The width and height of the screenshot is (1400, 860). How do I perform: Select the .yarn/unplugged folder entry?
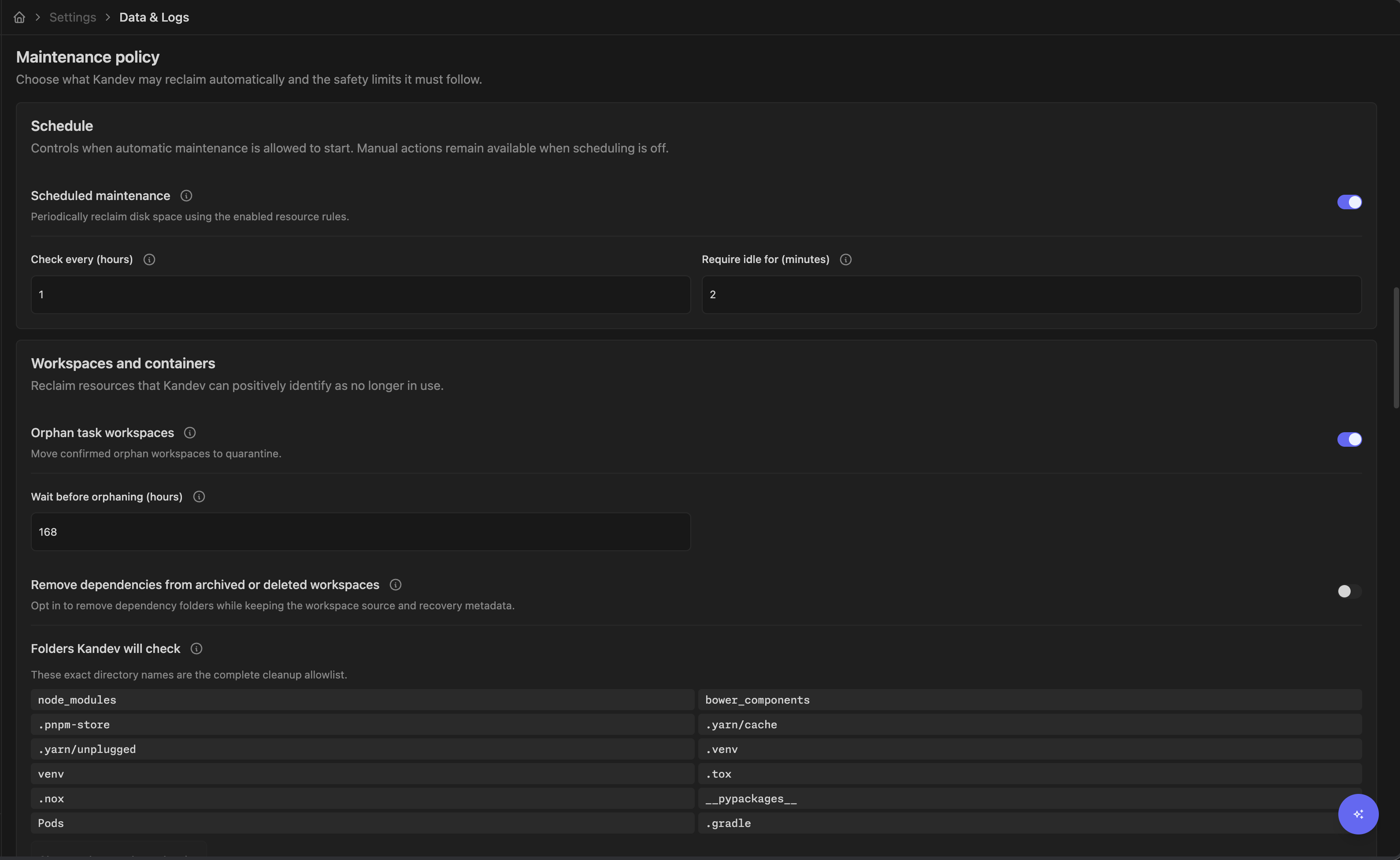362,750
